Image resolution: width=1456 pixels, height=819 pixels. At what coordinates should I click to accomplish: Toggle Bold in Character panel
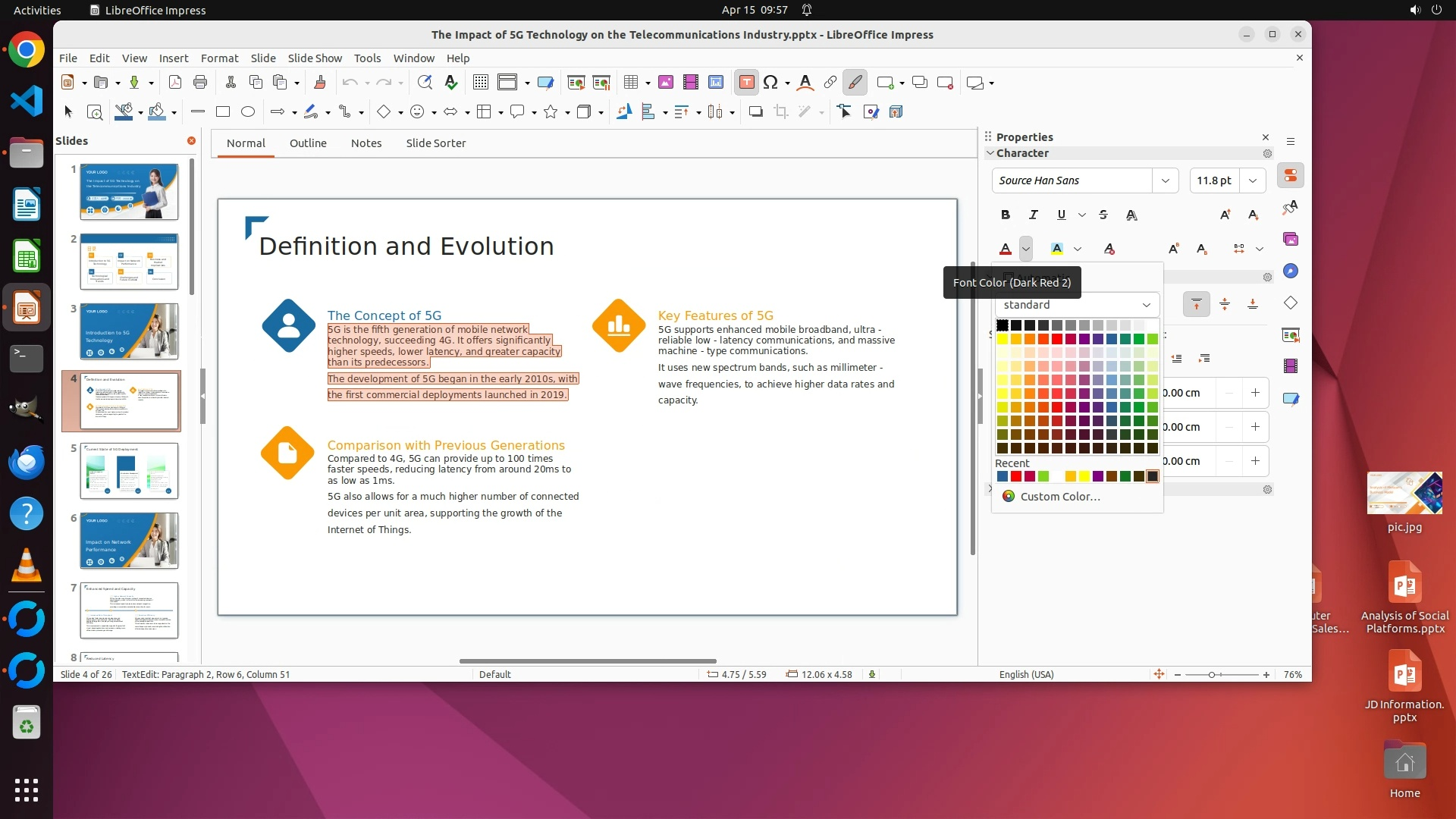point(1006,215)
